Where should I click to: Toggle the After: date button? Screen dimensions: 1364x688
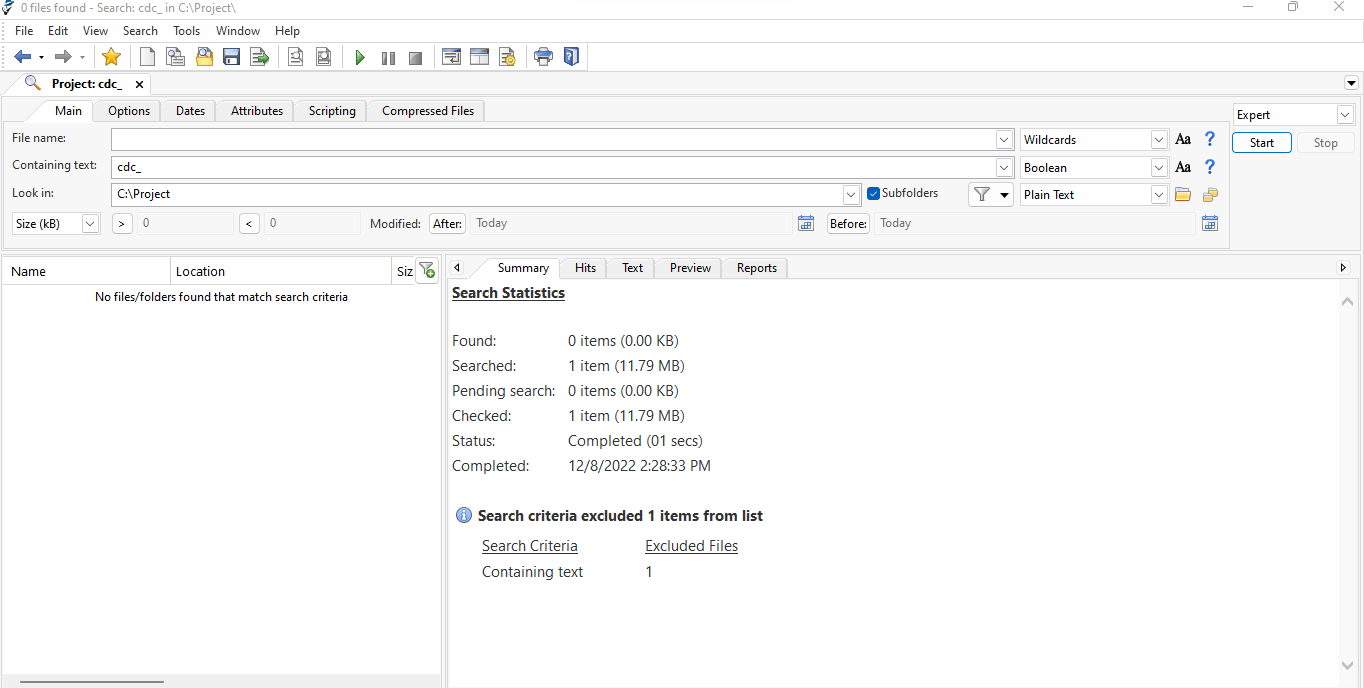click(x=447, y=224)
